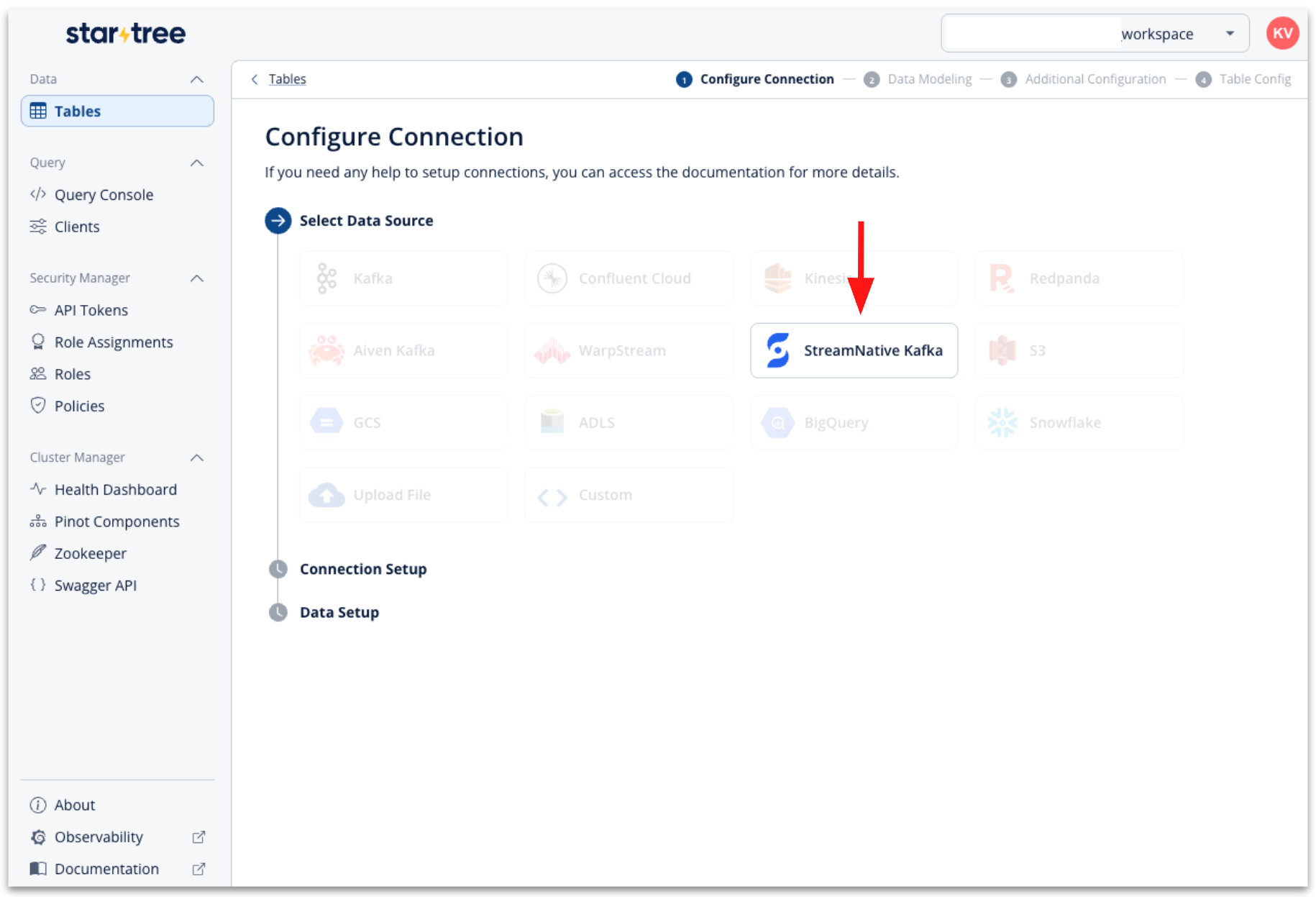Screen dimensions: 1316x897
Task: Click the Tables breadcrumb link
Action: (287, 79)
